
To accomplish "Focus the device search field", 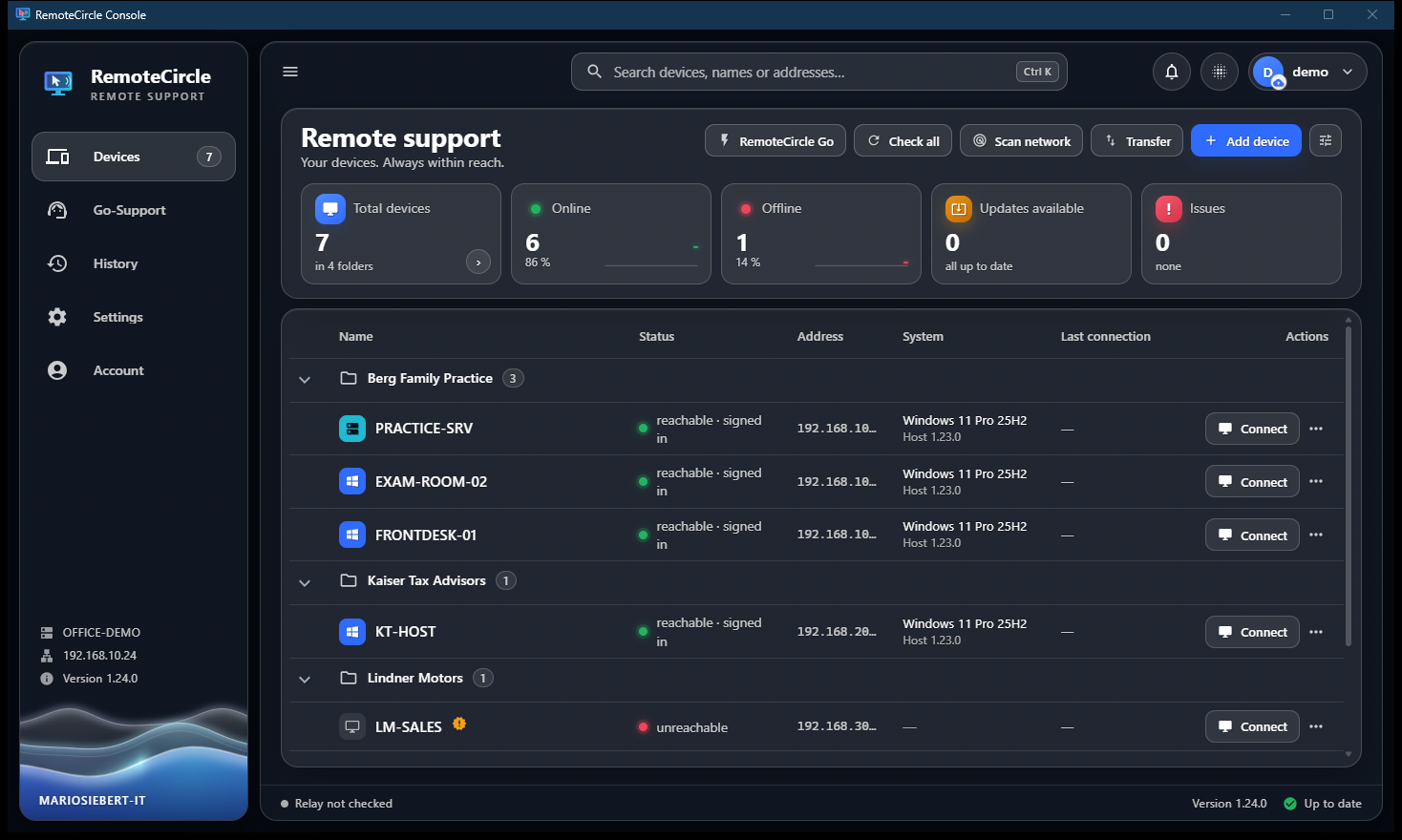I will pos(819,72).
